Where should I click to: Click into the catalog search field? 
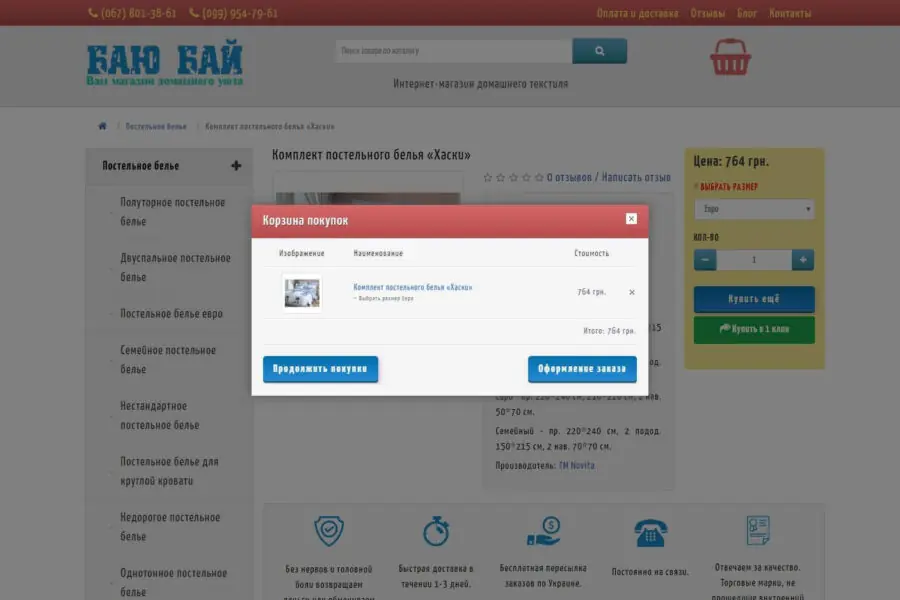pos(453,51)
